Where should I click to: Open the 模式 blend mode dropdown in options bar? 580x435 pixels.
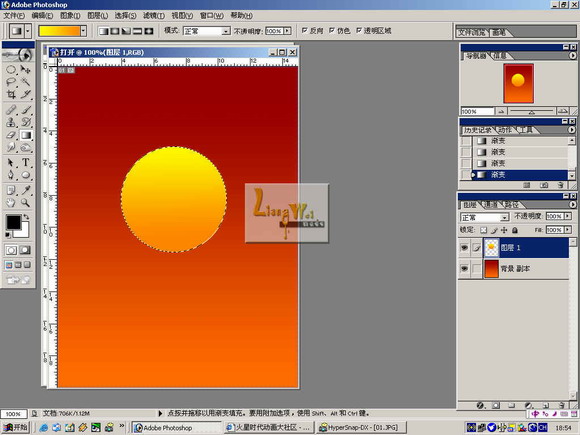(x=207, y=31)
